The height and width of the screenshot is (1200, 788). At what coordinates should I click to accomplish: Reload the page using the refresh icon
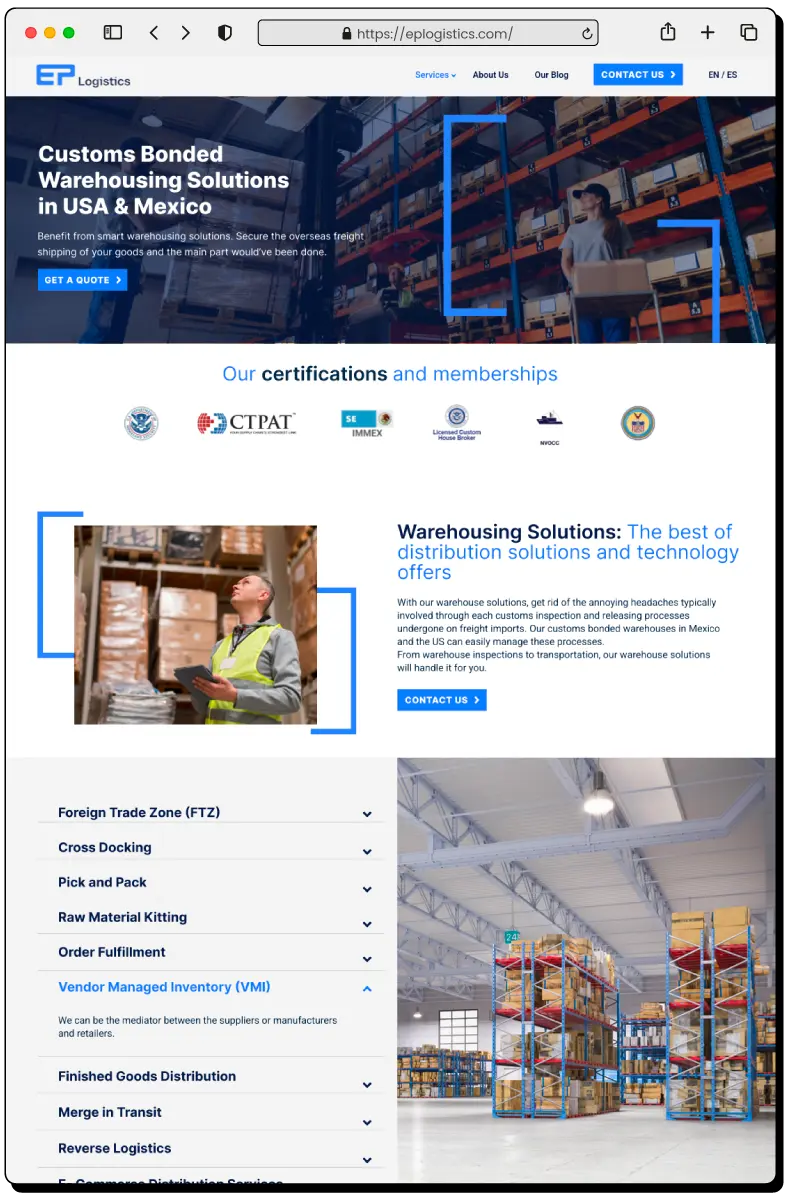(587, 34)
